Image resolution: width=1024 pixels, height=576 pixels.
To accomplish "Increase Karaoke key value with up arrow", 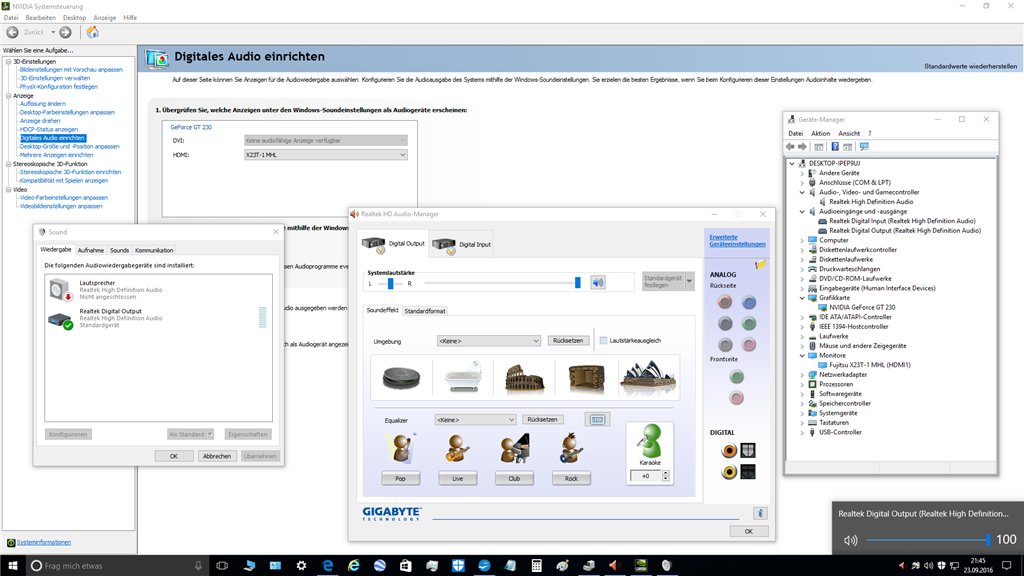I will (x=665, y=473).
